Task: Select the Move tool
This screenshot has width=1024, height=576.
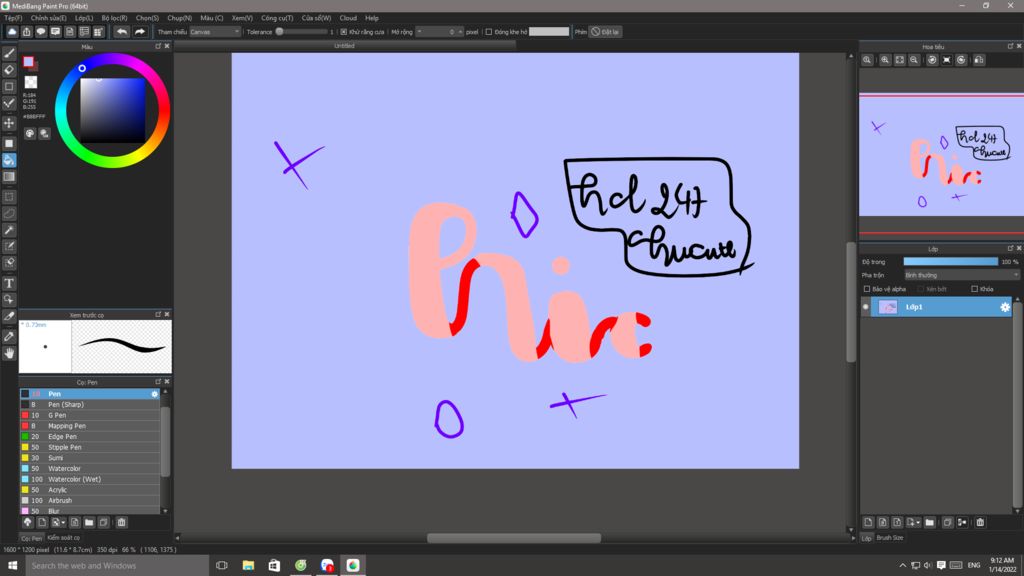Action: 9,123
